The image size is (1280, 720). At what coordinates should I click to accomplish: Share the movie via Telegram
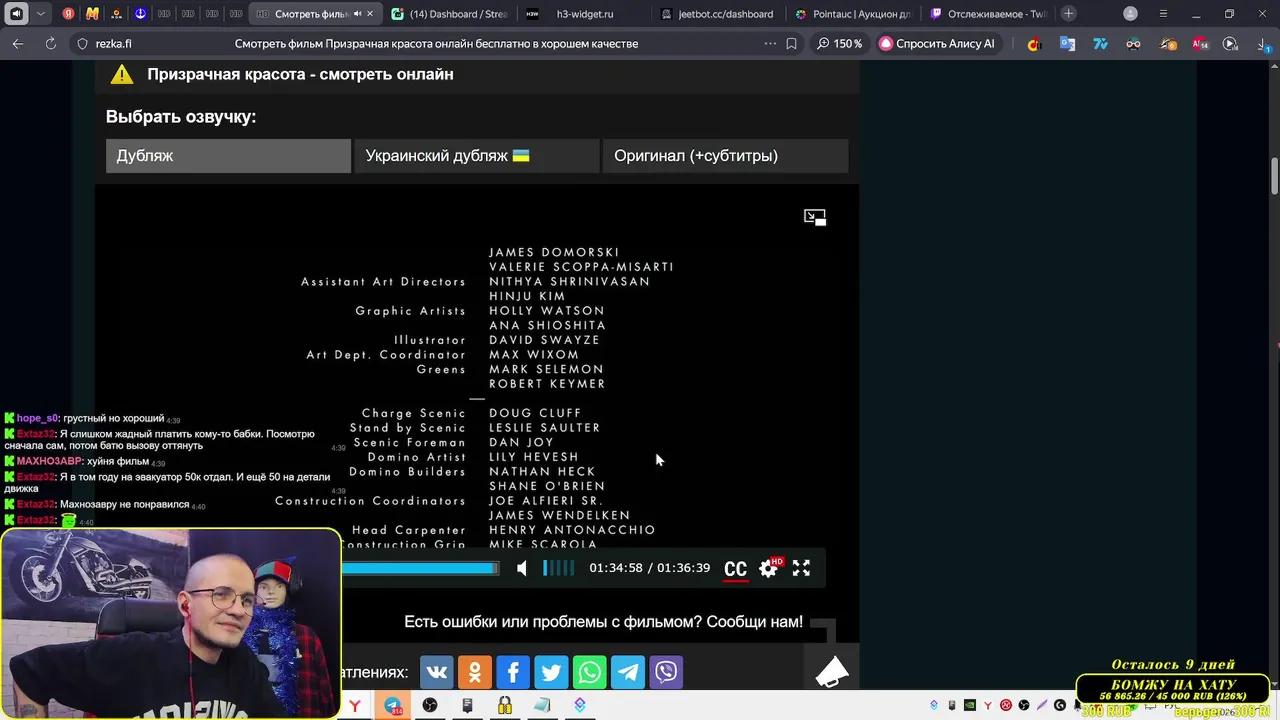click(628, 672)
